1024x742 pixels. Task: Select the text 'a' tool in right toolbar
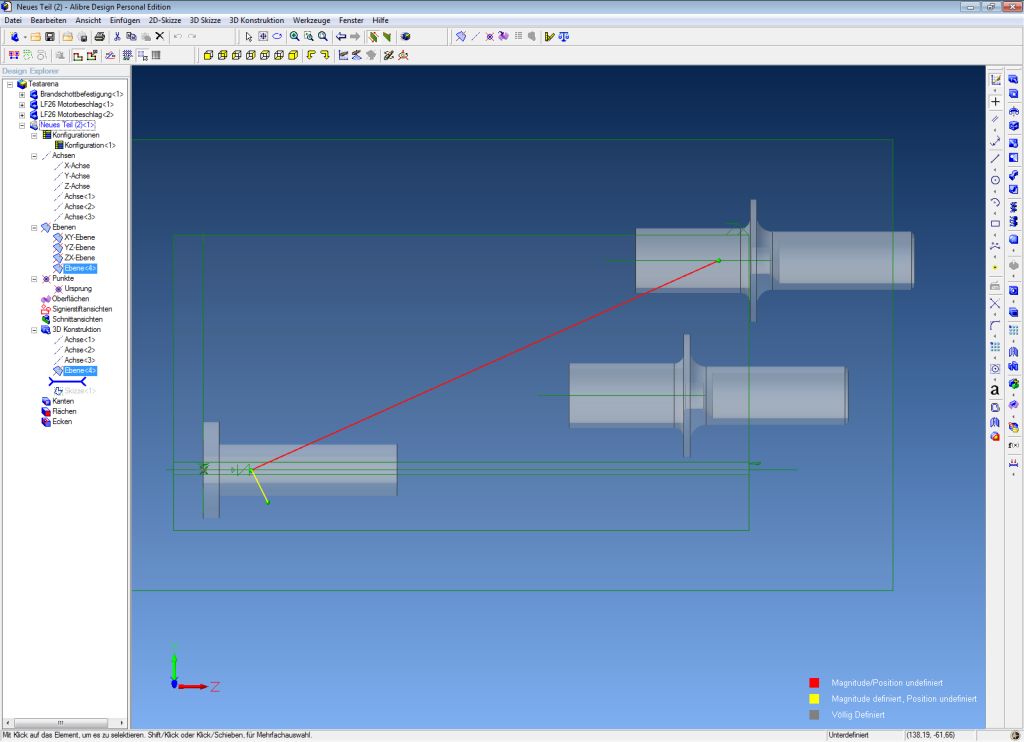pos(995,390)
